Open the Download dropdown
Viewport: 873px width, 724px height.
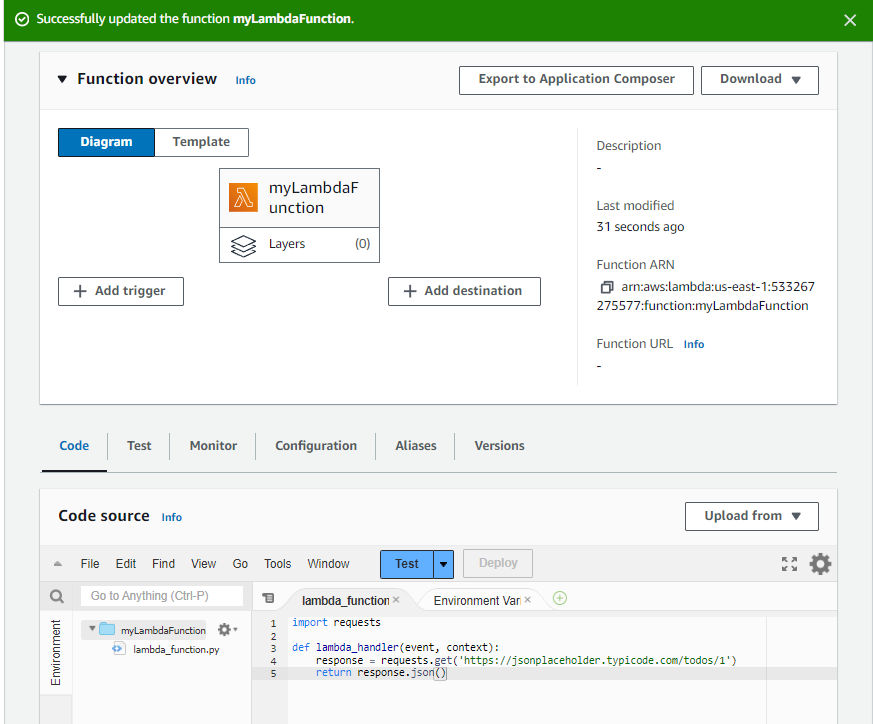point(759,80)
